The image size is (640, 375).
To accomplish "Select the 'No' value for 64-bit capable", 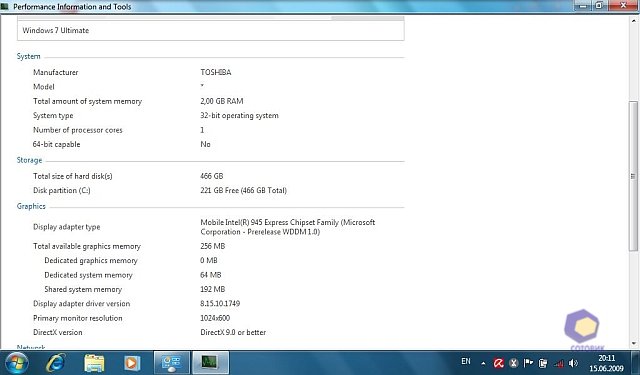I will tap(205, 144).
